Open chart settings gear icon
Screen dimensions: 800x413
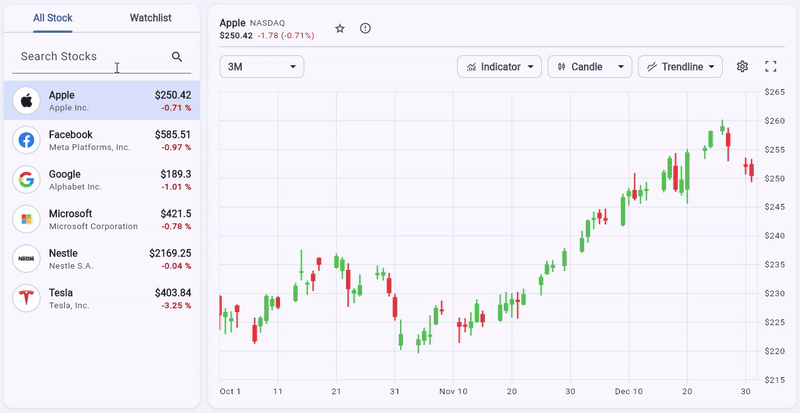742,66
